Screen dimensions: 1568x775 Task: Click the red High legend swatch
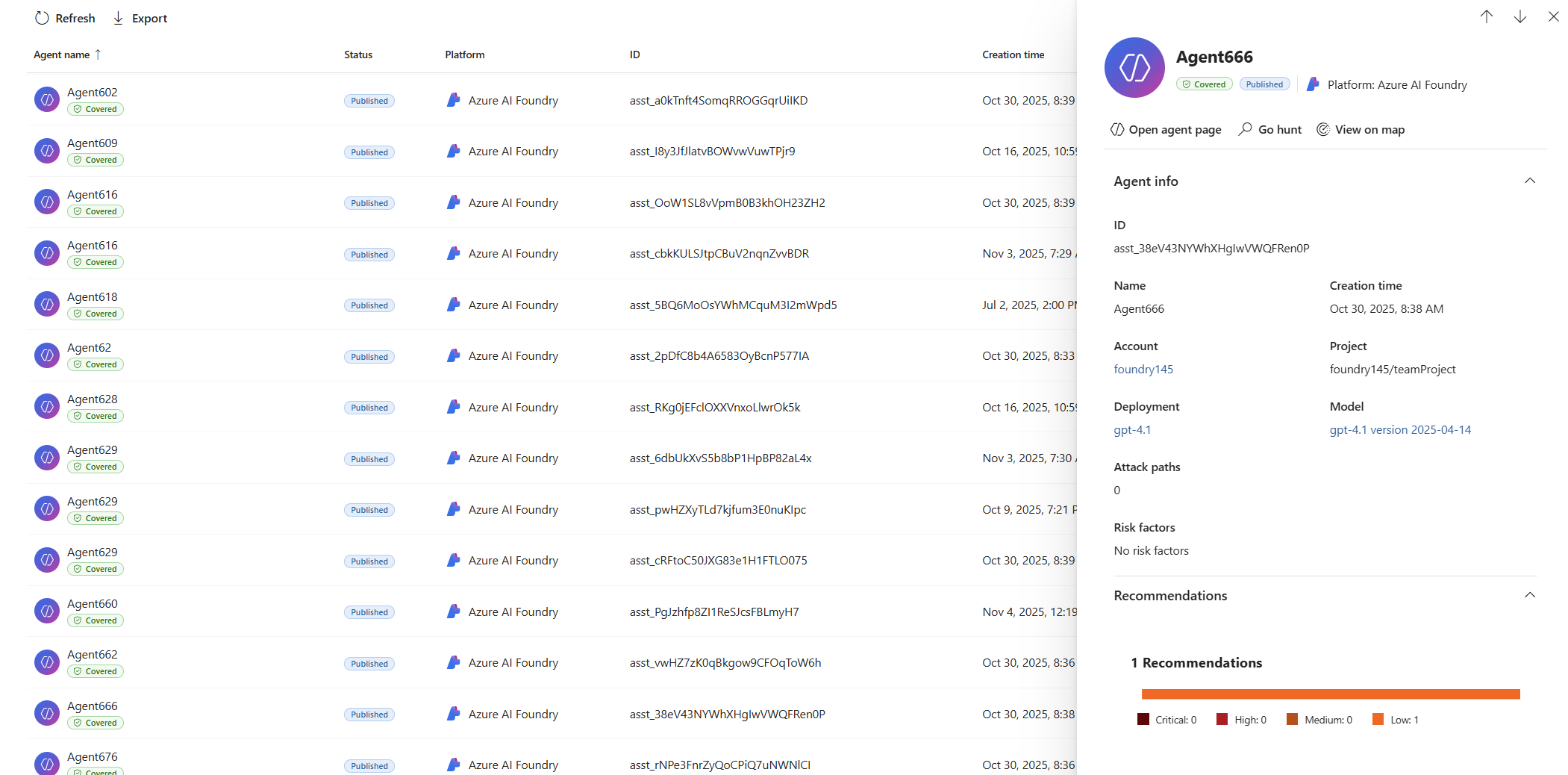pyautogui.click(x=1222, y=719)
